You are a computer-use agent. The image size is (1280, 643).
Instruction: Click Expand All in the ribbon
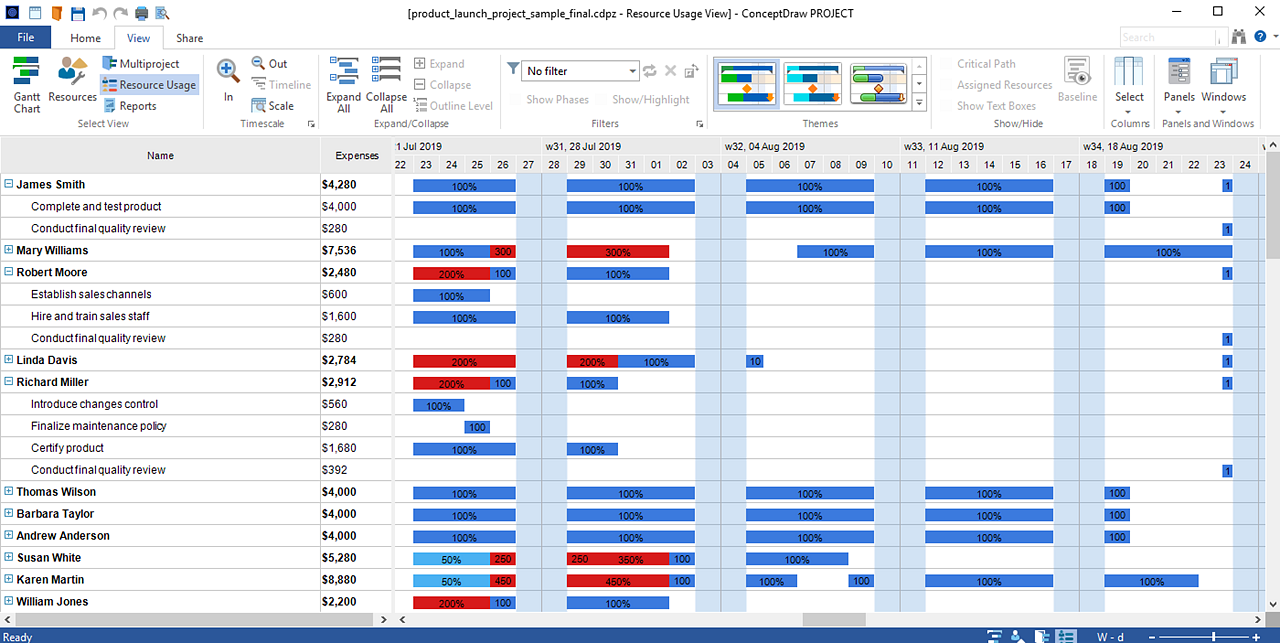coord(344,84)
